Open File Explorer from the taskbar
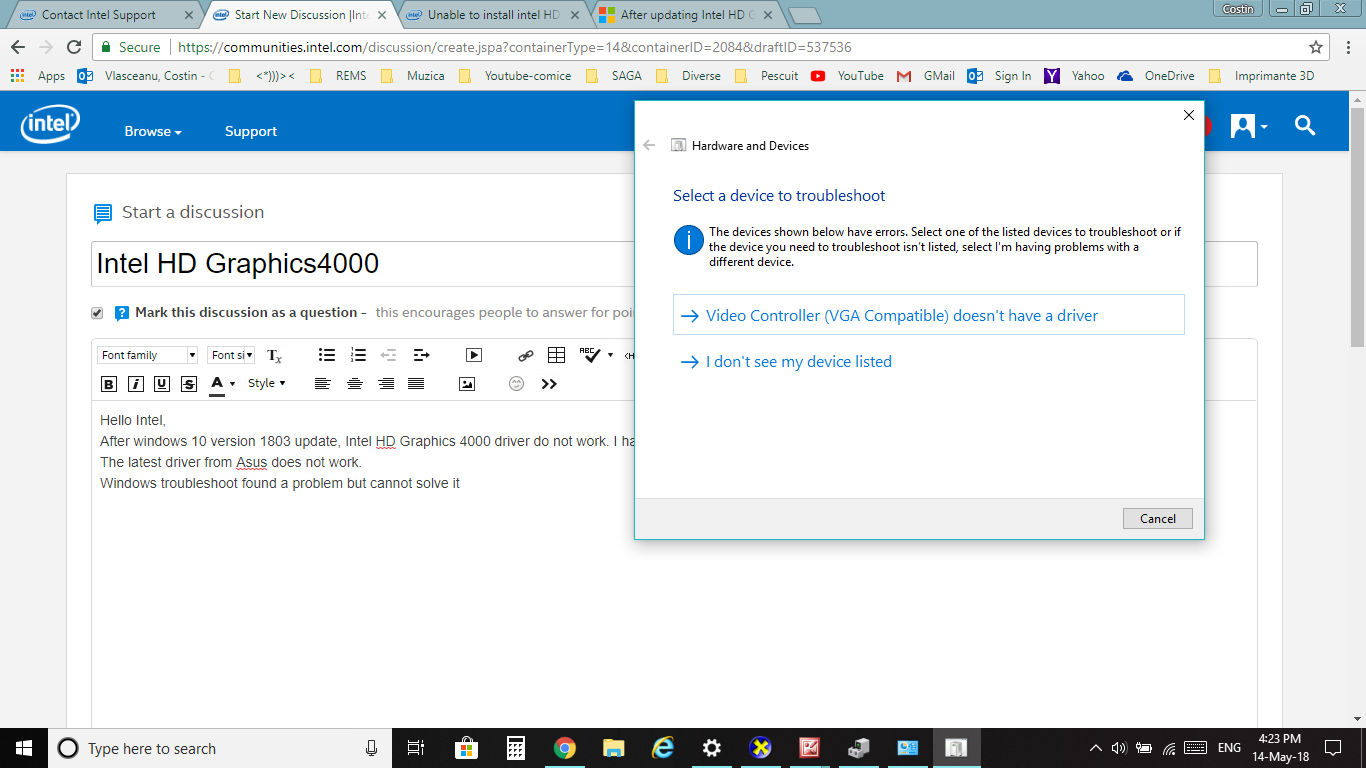The width and height of the screenshot is (1366, 768). [x=614, y=748]
